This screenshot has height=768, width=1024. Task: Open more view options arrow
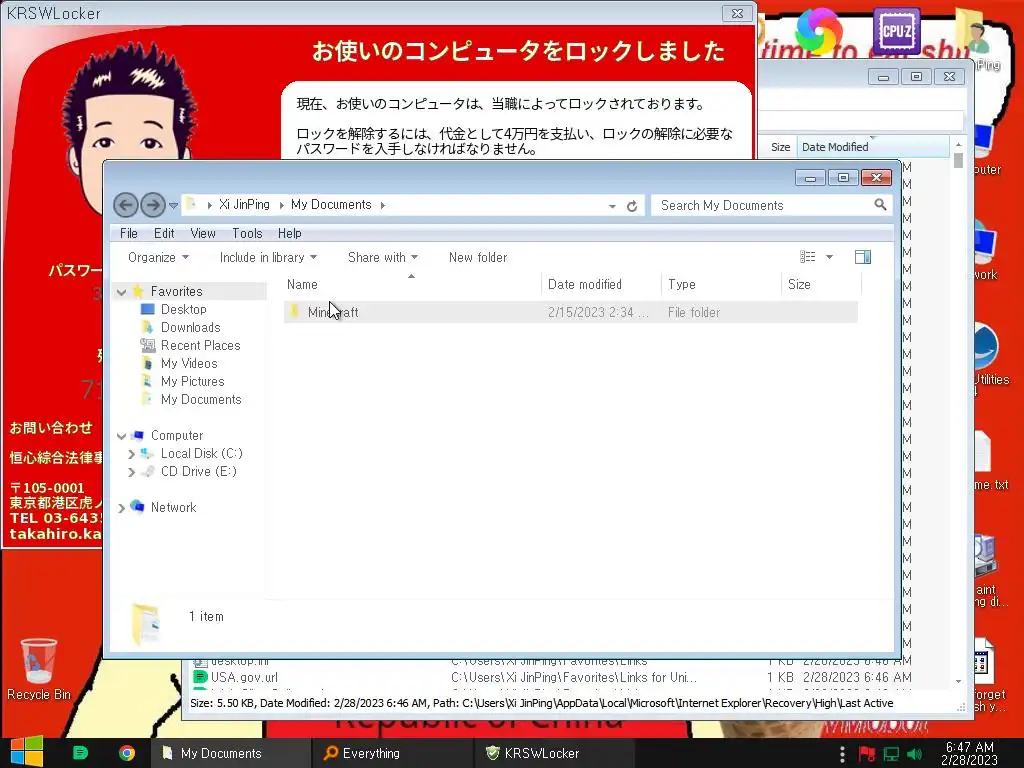pyautogui.click(x=829, y=257)
